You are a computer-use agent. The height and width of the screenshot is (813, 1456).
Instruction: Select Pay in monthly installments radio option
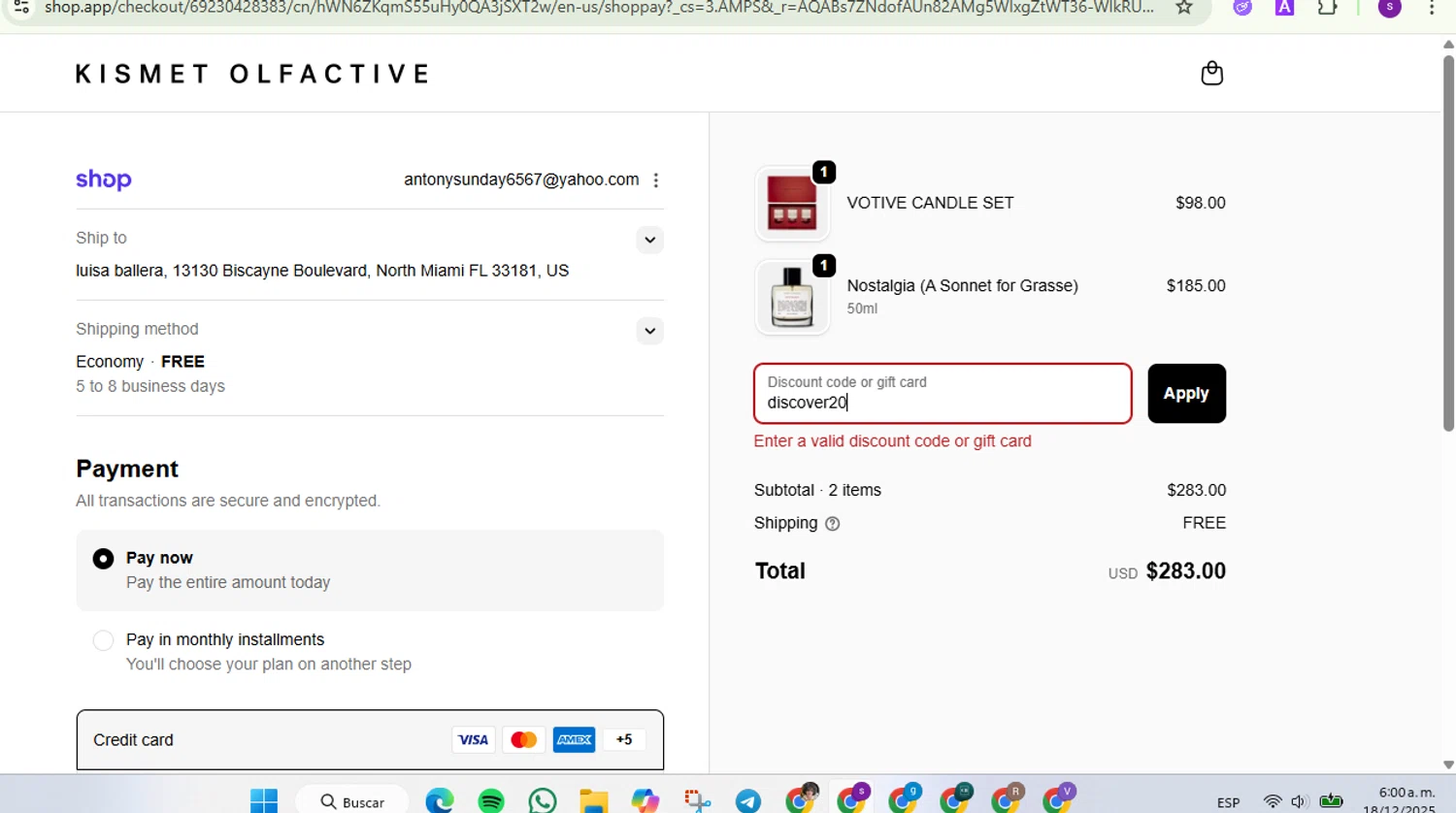(103, 640)
